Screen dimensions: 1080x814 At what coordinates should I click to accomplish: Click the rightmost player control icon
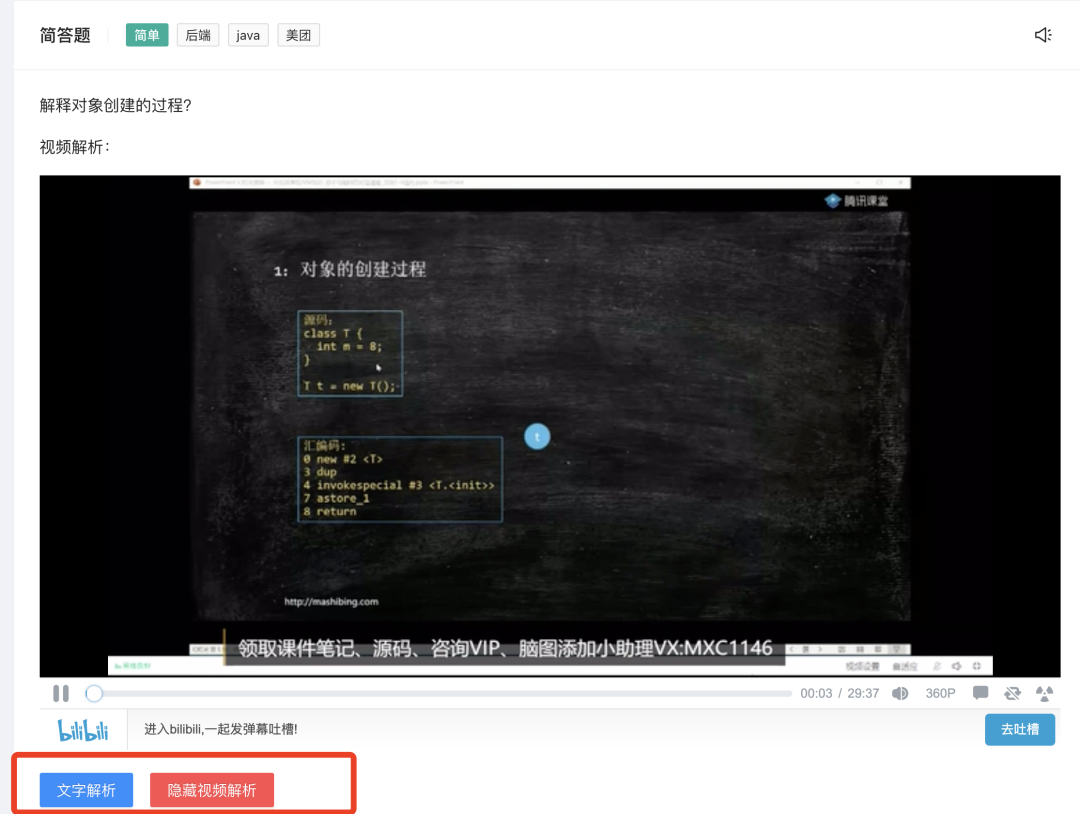(1044, 693)
